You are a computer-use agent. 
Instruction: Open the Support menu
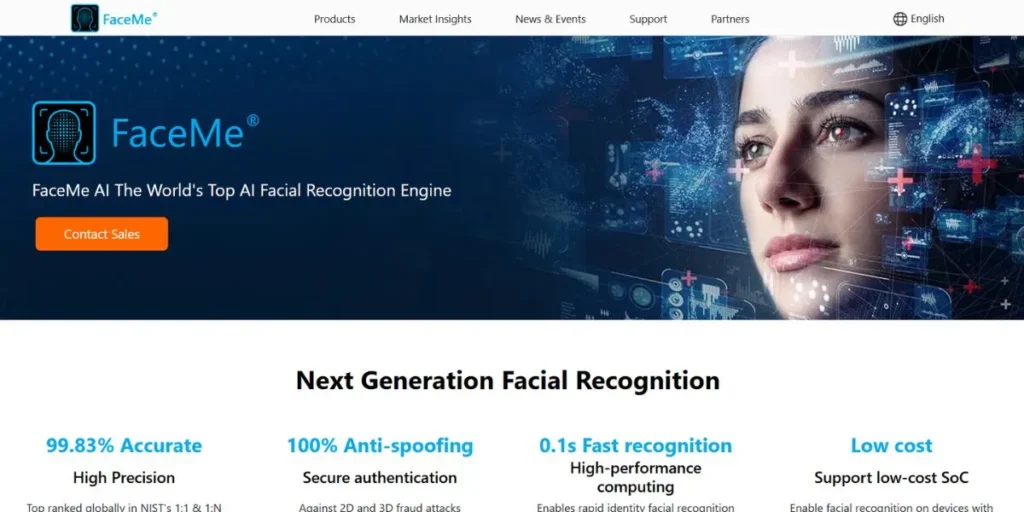click(x=648, y=19)
